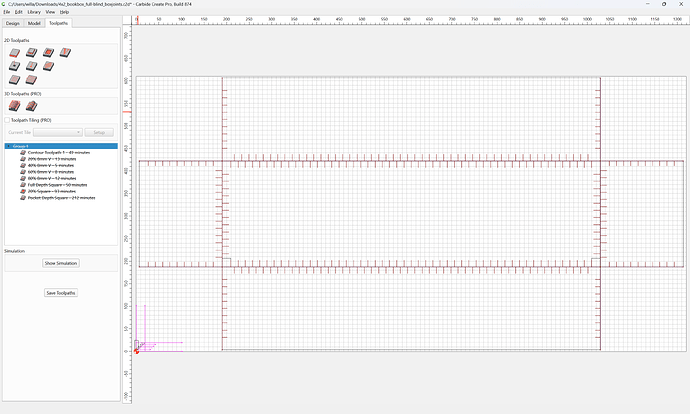Click the tiling Setup button

[99, 132]
